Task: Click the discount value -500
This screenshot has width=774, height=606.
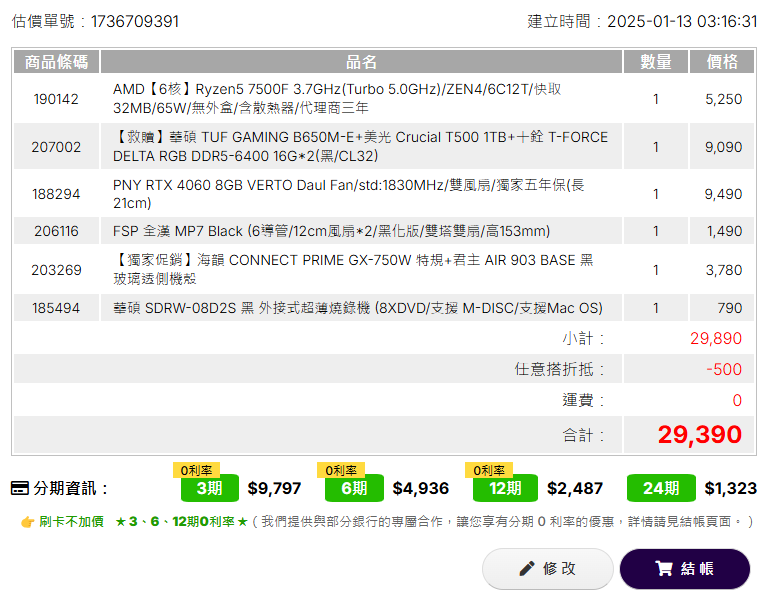Action: click(x=724, y=369)
